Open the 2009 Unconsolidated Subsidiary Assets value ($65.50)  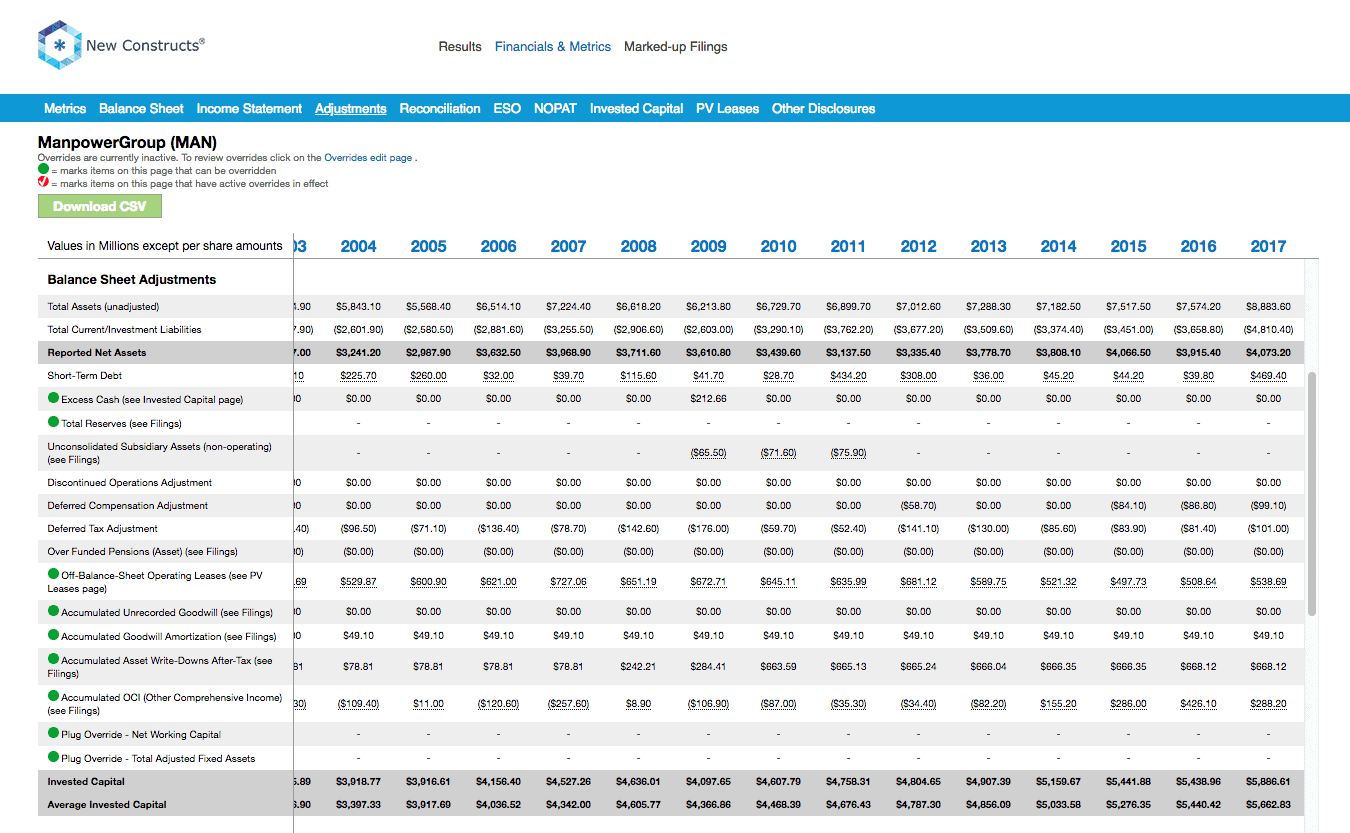click(x=708, y=453)
